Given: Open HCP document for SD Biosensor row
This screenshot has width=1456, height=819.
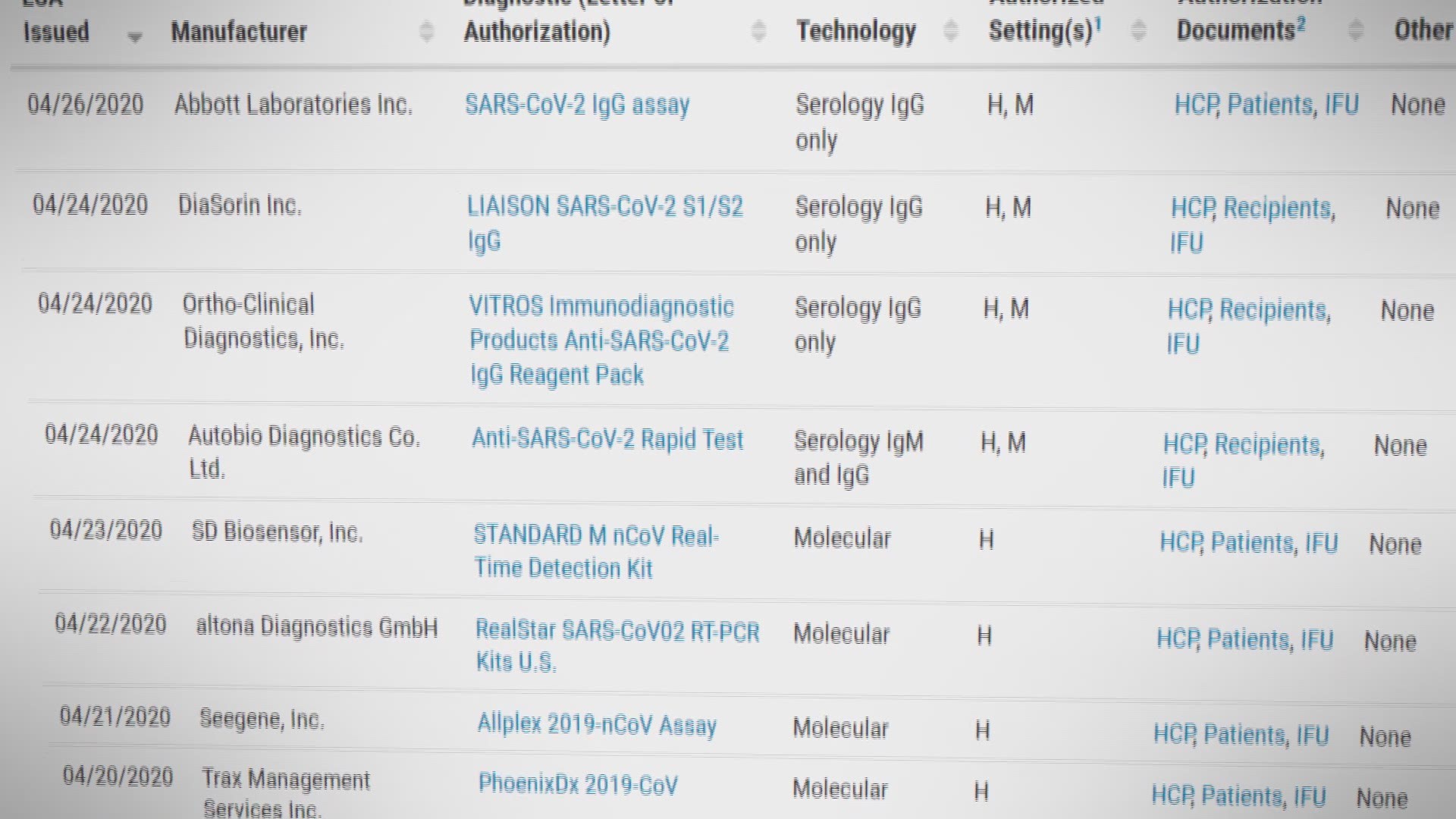Looking at the screenshot, I should 1181,542.
